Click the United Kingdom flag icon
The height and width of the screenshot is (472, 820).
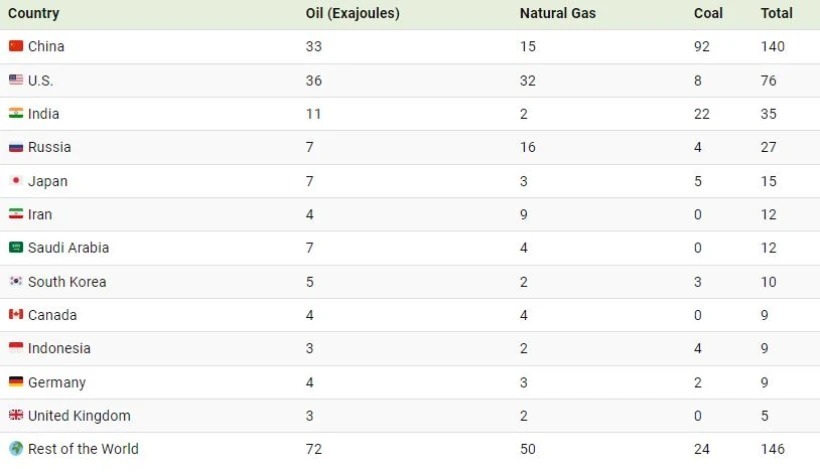(16, 415)
